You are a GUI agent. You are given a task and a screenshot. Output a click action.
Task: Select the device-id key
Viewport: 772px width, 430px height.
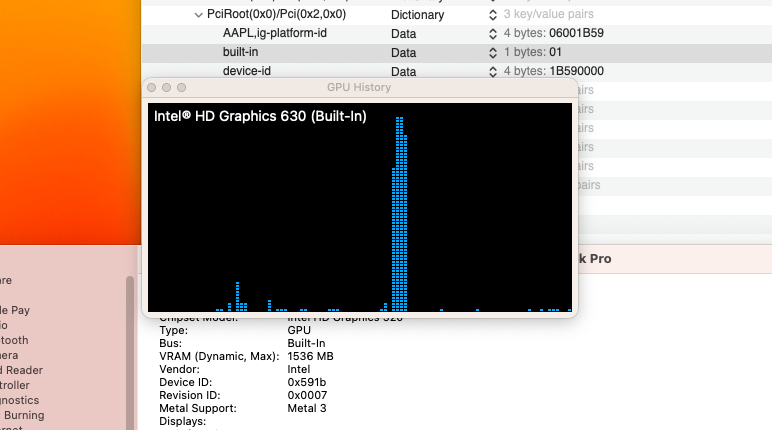click(247, 71)
